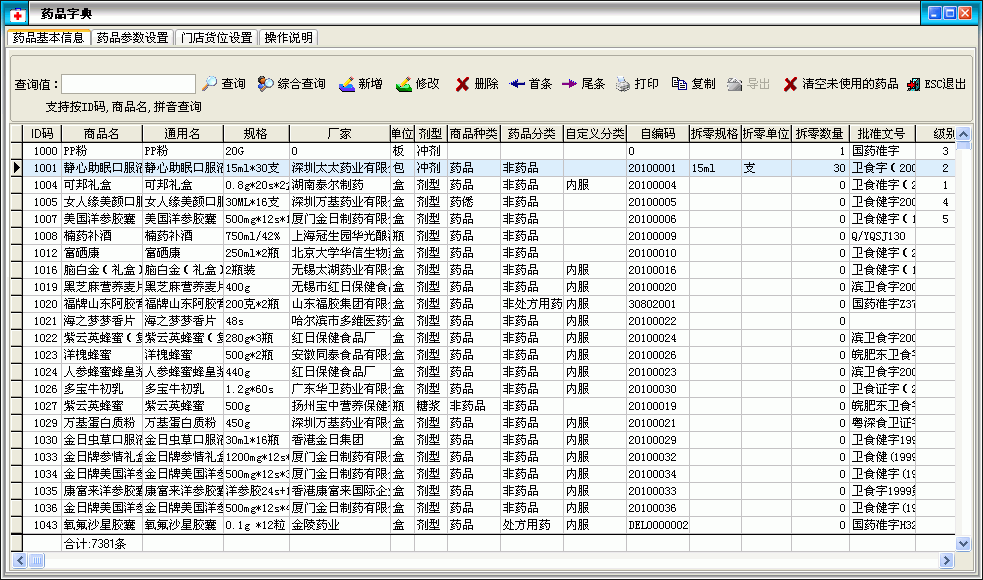
Task: Click the row indicator arrow for row 1001
Action: [17, 168]
